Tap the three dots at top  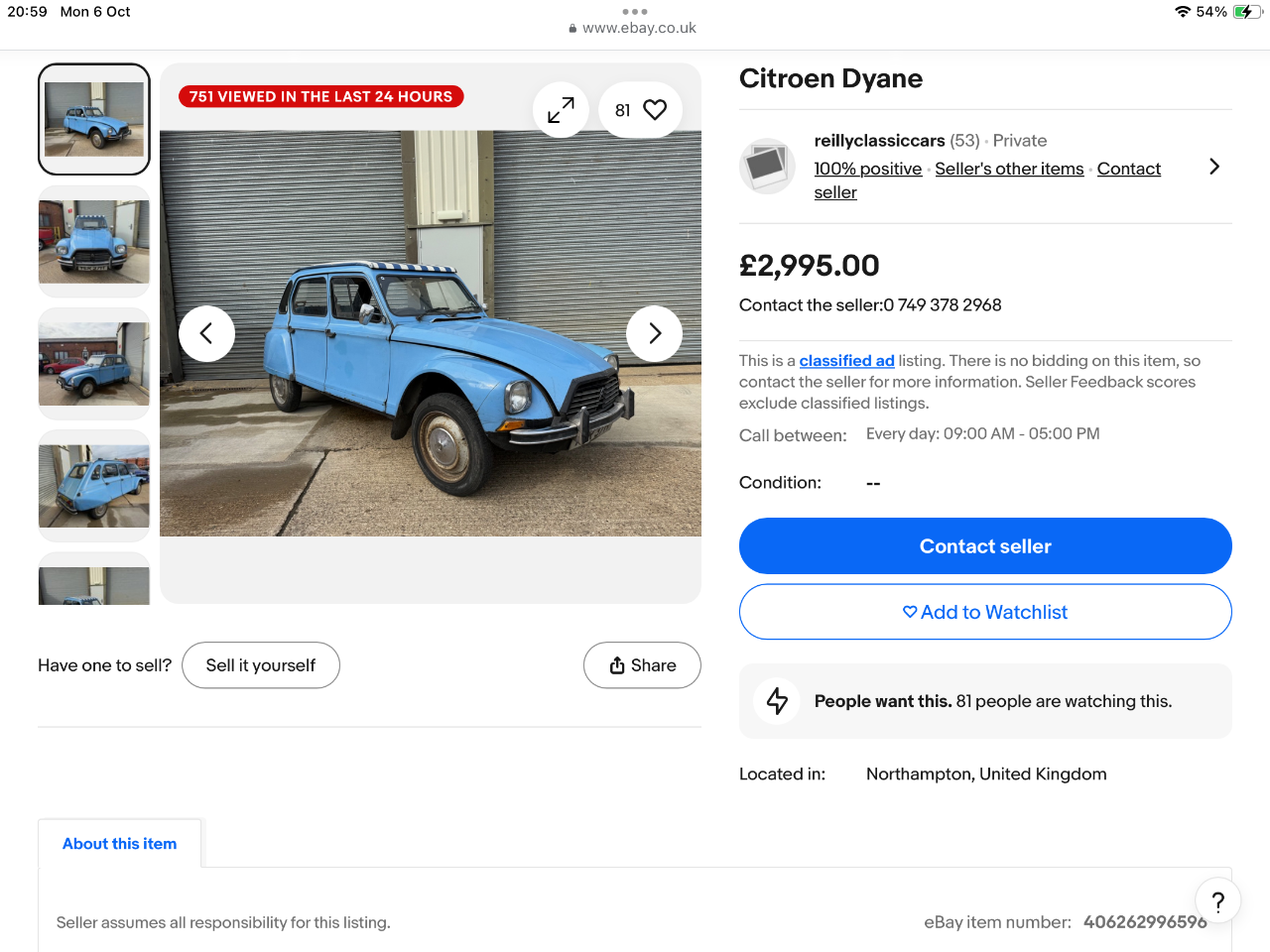(635, 12)
